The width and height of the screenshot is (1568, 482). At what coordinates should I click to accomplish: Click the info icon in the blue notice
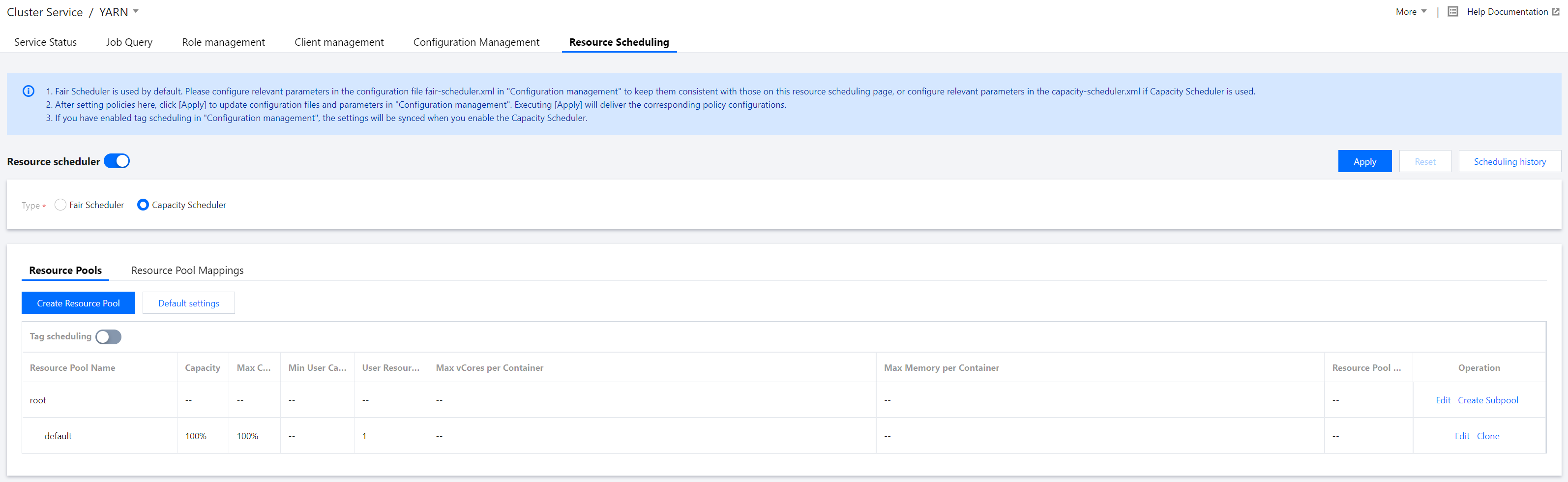click(x=29, y=91)
